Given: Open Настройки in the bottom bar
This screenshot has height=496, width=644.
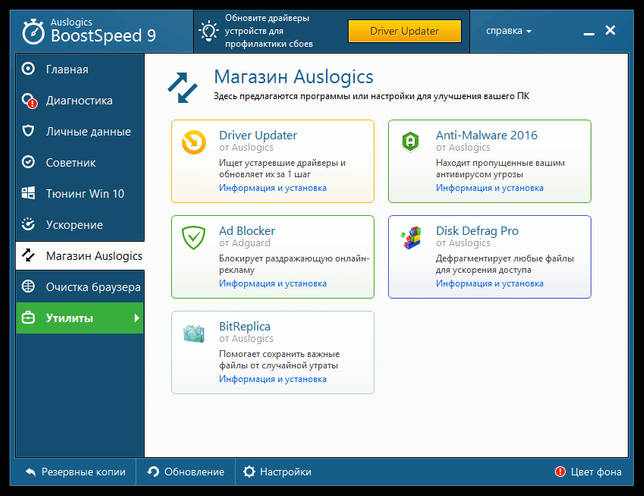Looking at the screenshot, I should [x=277, y=472].
